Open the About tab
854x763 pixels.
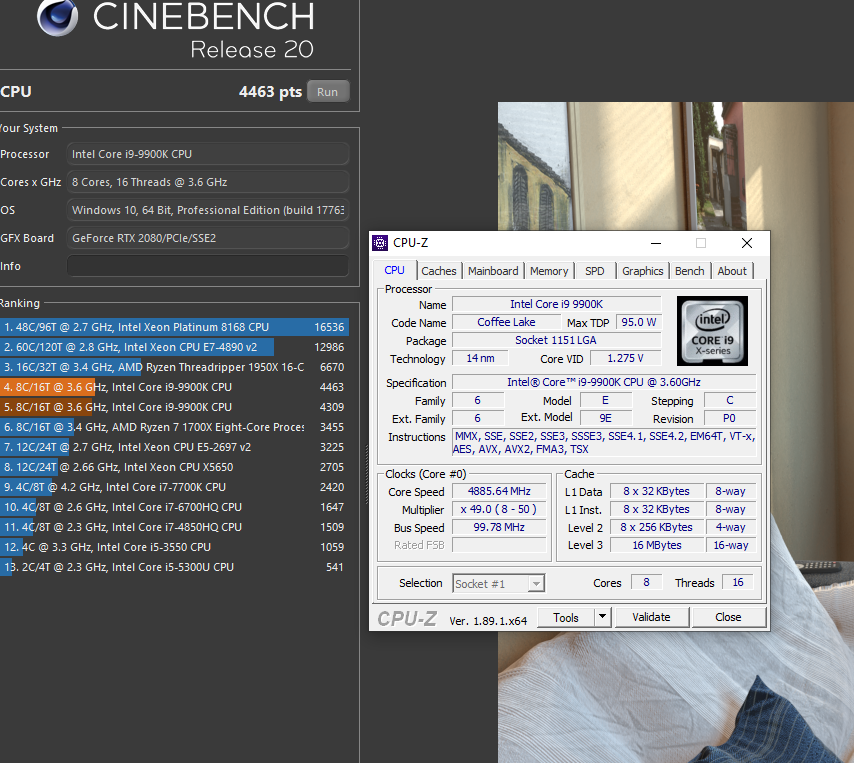(x=732, y=271)
